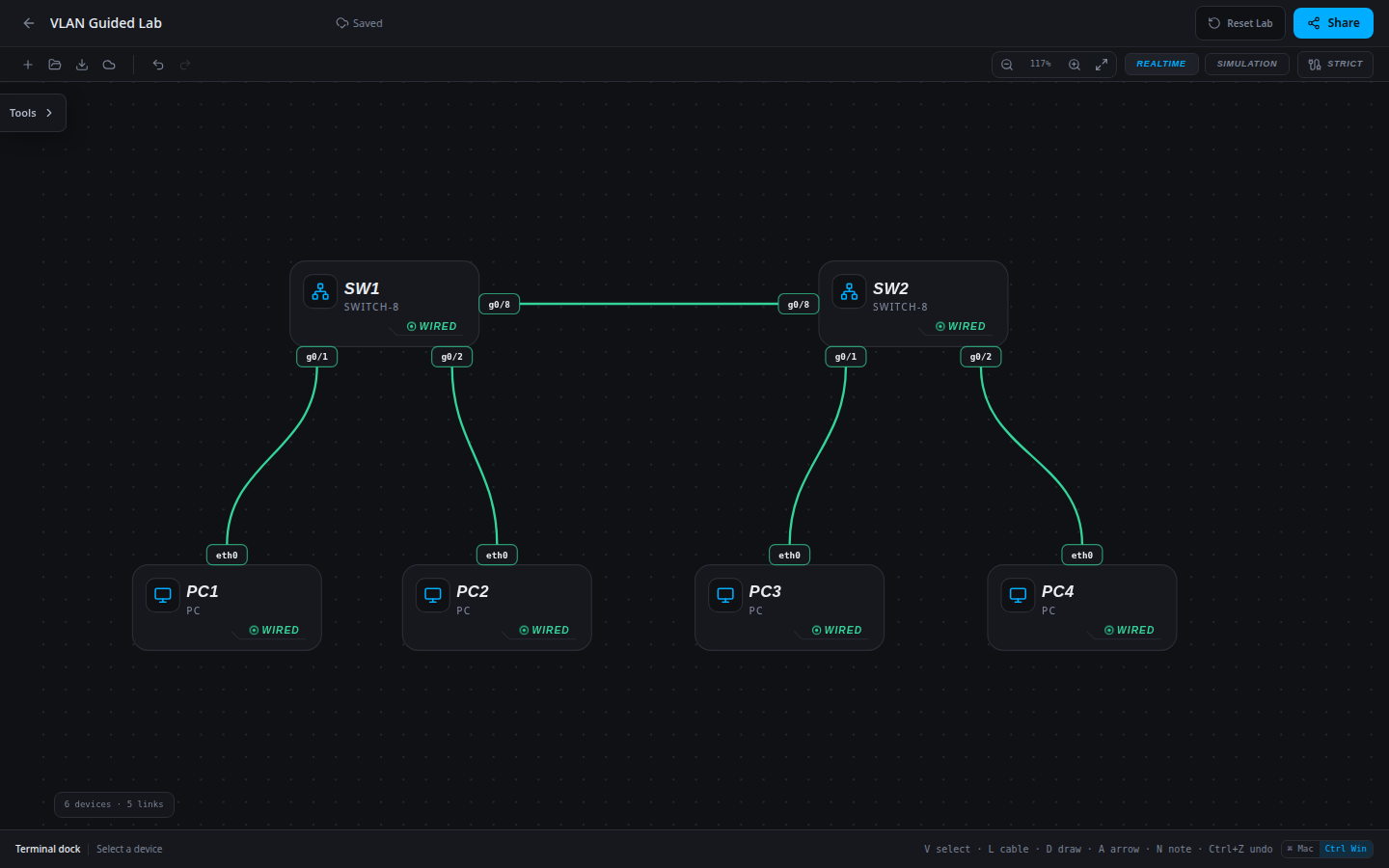
Task: Click the WIRED status on PC1
Action: click(274, 631)
